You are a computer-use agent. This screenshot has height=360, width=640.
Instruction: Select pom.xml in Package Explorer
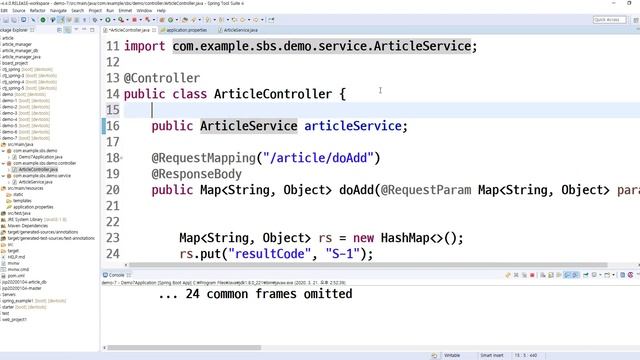[x=16, y=276]
